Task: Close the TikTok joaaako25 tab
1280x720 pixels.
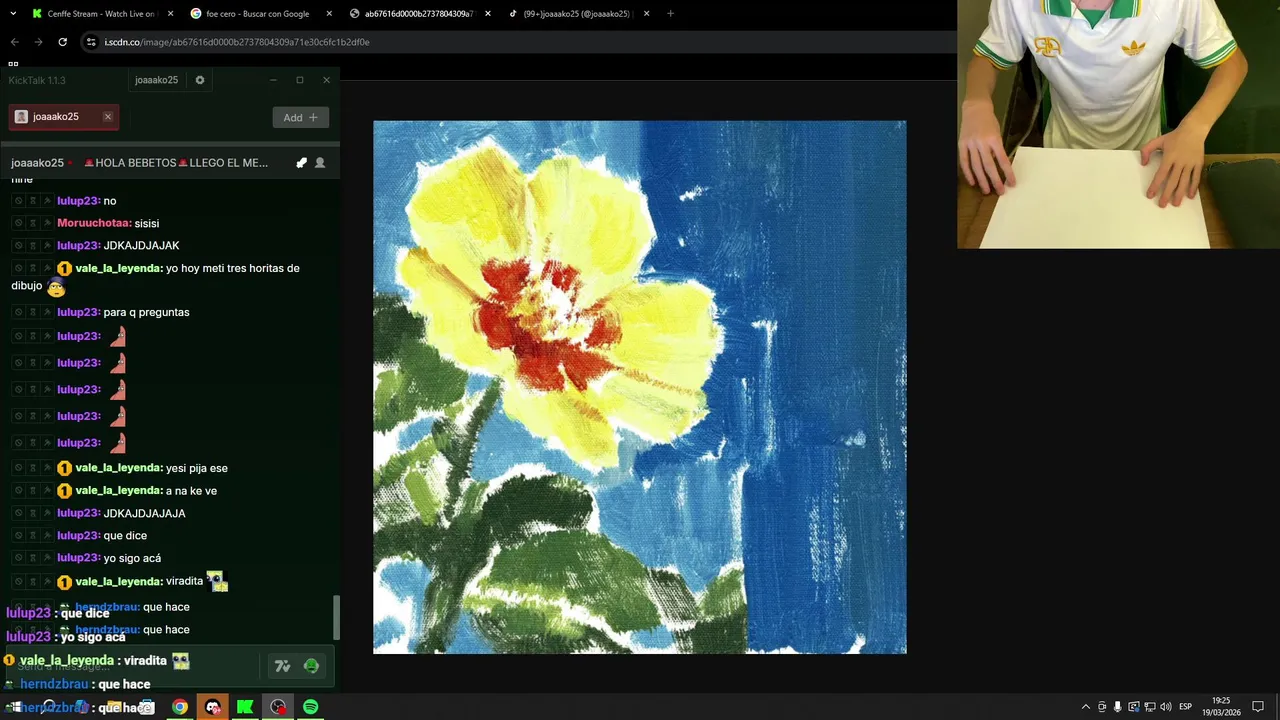Action: click(646, 14)
